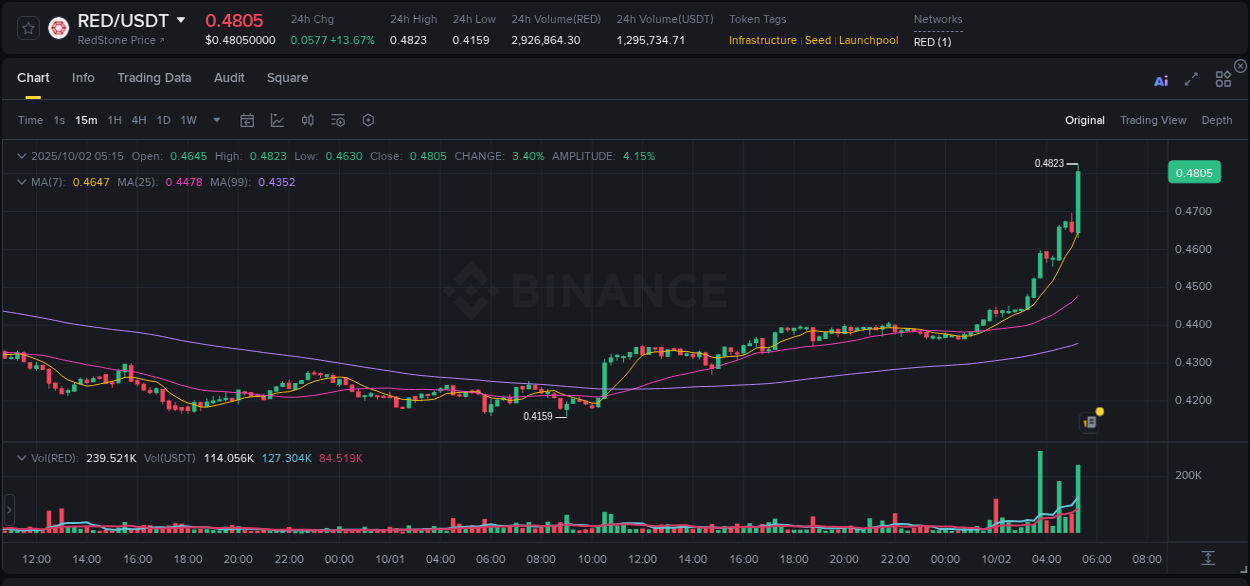Launch the Ai assistant icon
This screenshot has width=1250, height=586.
tap(1161, 79)
